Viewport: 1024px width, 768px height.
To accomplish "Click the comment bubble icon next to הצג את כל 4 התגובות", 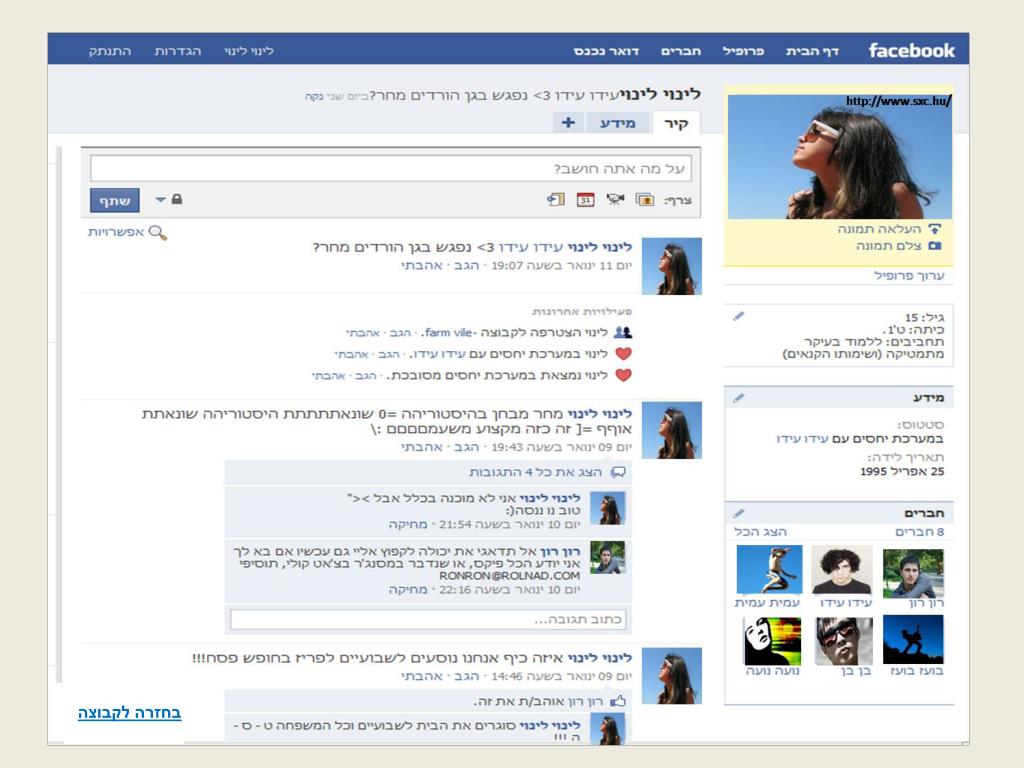I will coord(618,472).
